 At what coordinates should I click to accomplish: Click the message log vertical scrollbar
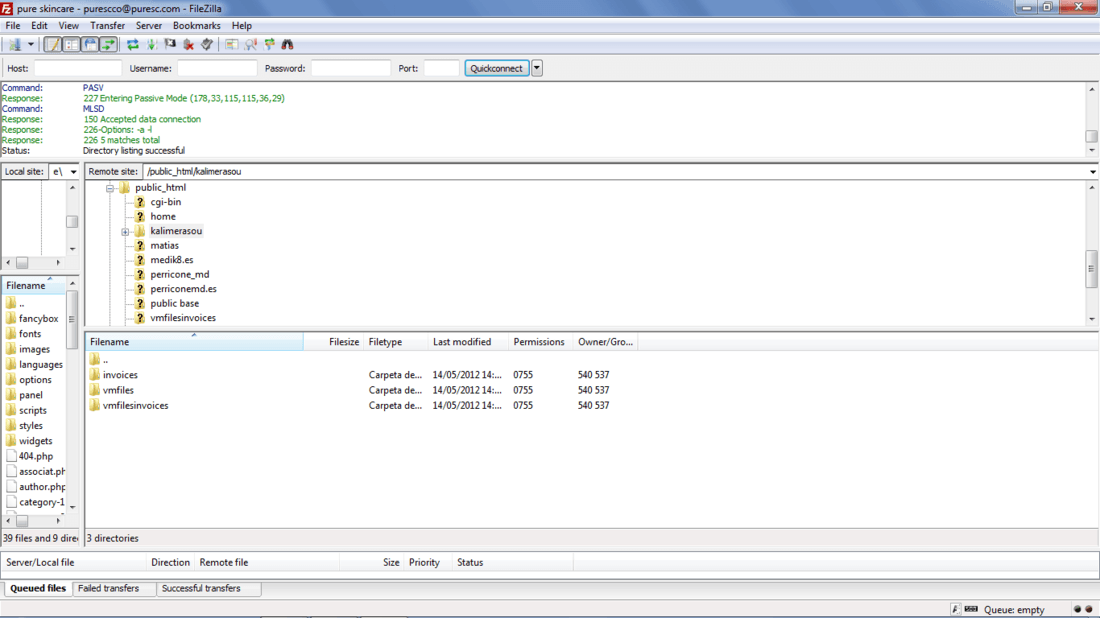point(1092,120)
